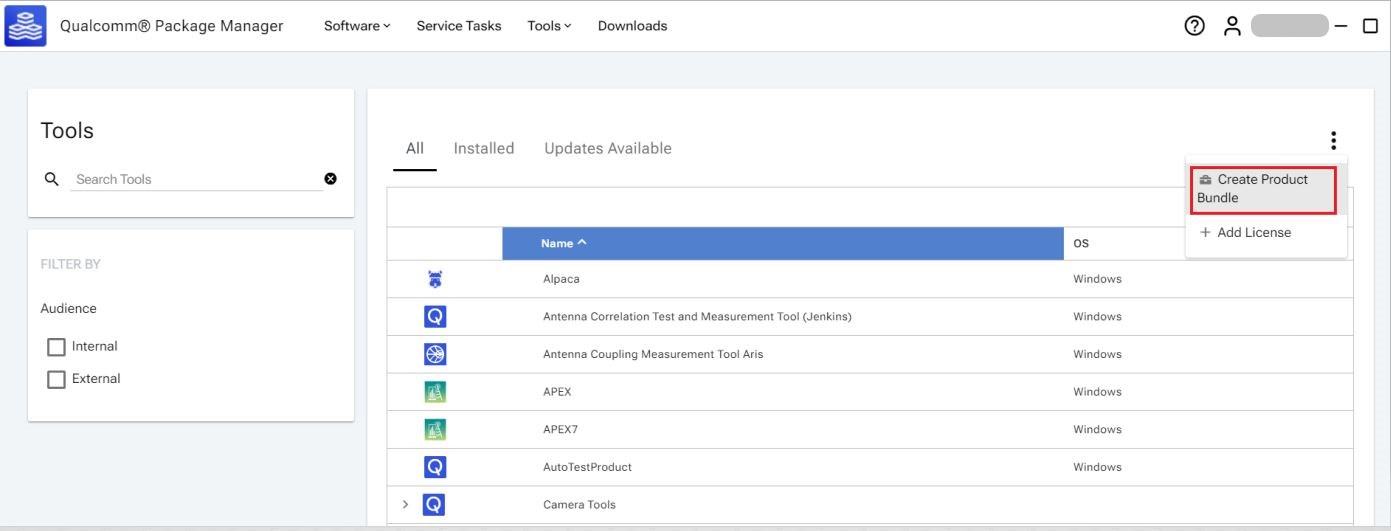Open the help question mark icon

pyautogui.click(x=1194, y=26)
